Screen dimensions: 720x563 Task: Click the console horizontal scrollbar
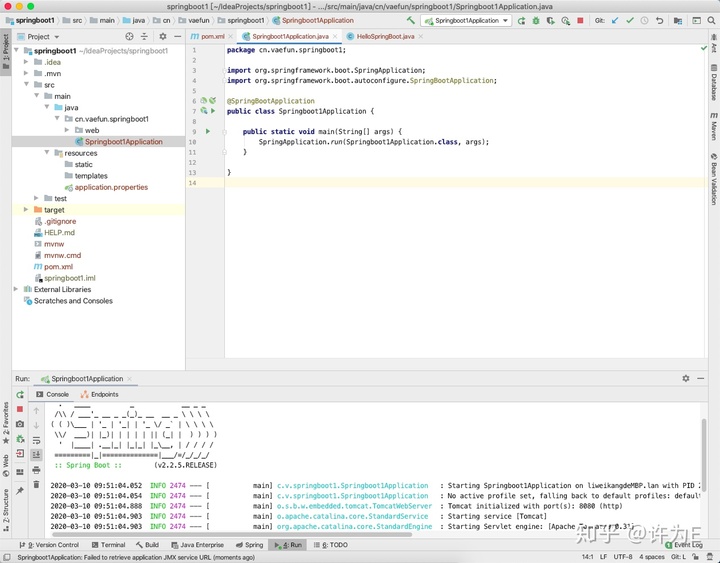232,535
